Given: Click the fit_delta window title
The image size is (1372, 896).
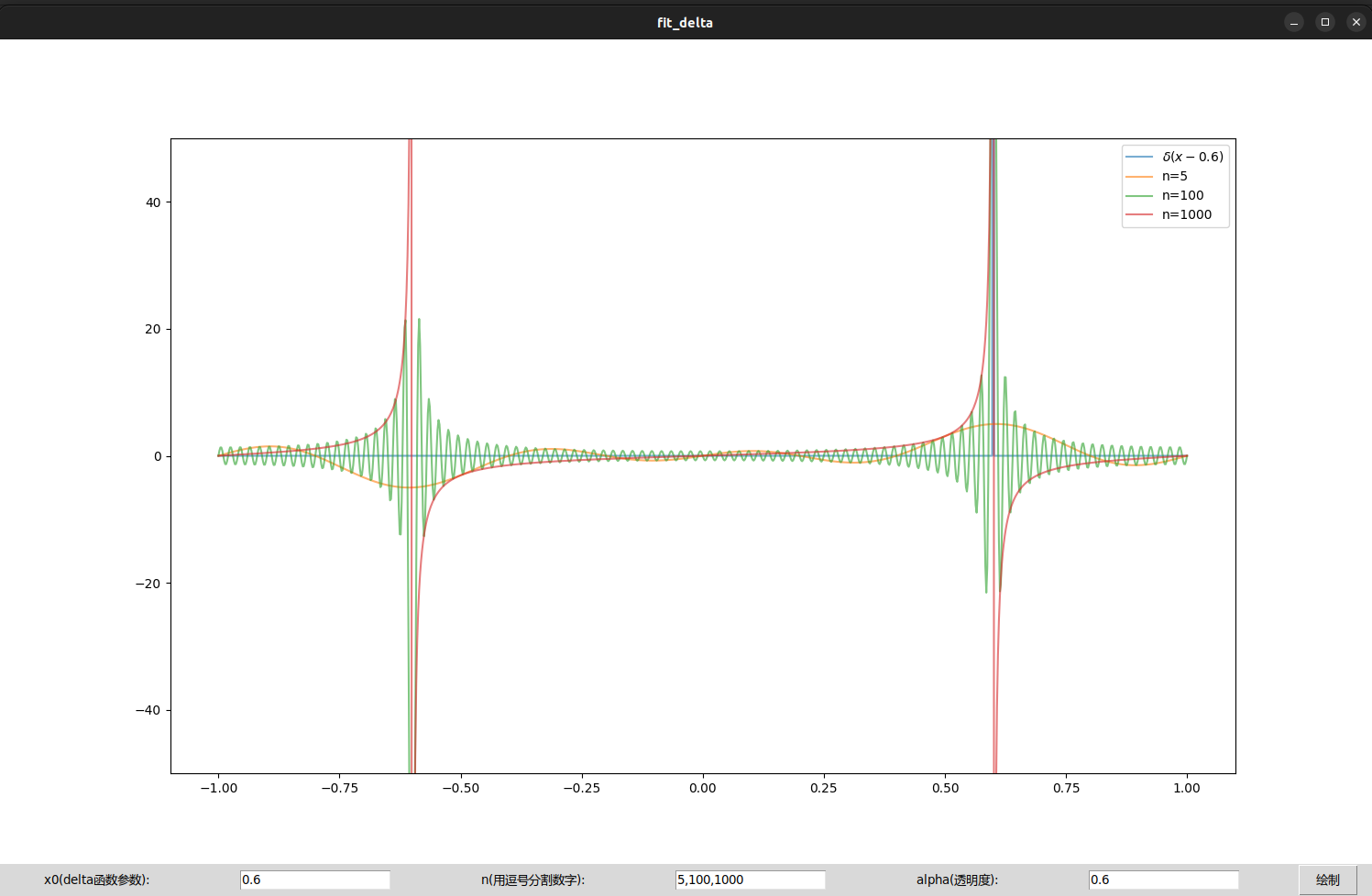Looking at the screenshot, I should pyautogui.click(x=685, y=23).
